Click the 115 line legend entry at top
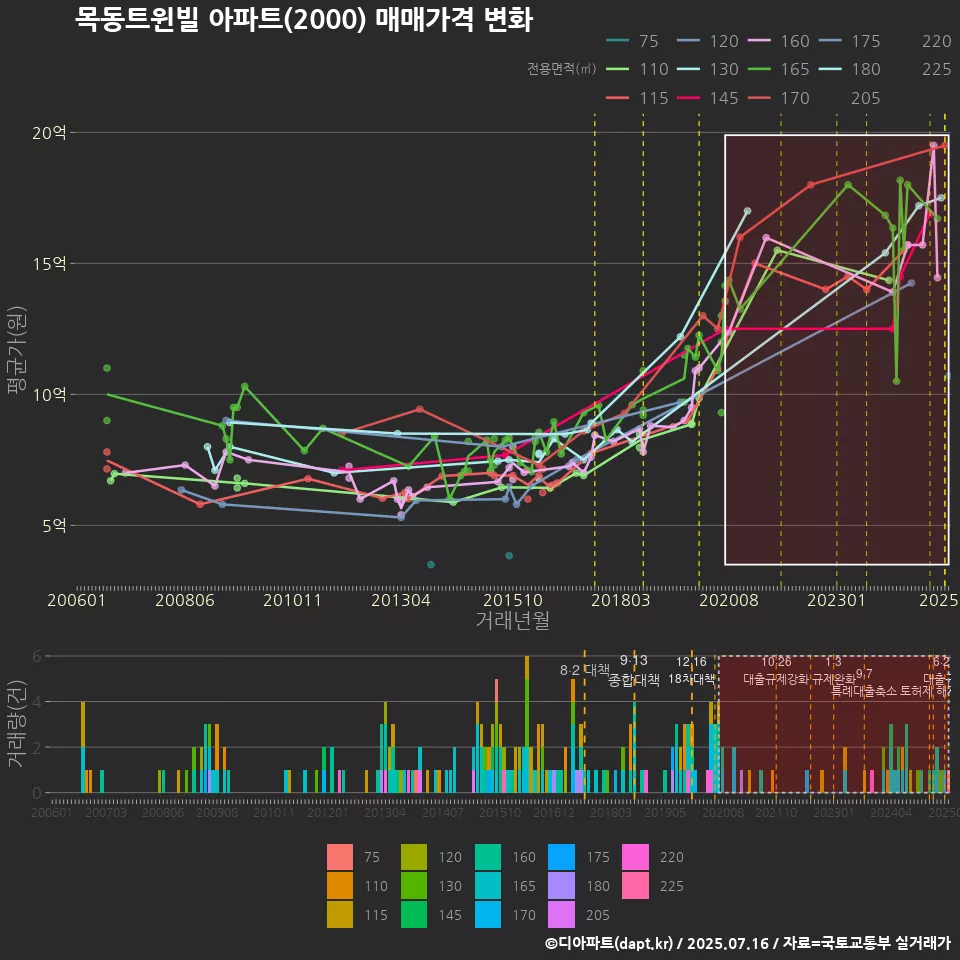960x960 pixels. (x=637, y=98)
